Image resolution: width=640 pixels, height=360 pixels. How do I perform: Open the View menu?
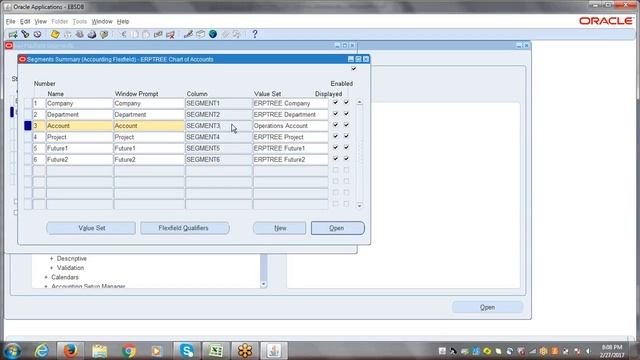(40, 22)
